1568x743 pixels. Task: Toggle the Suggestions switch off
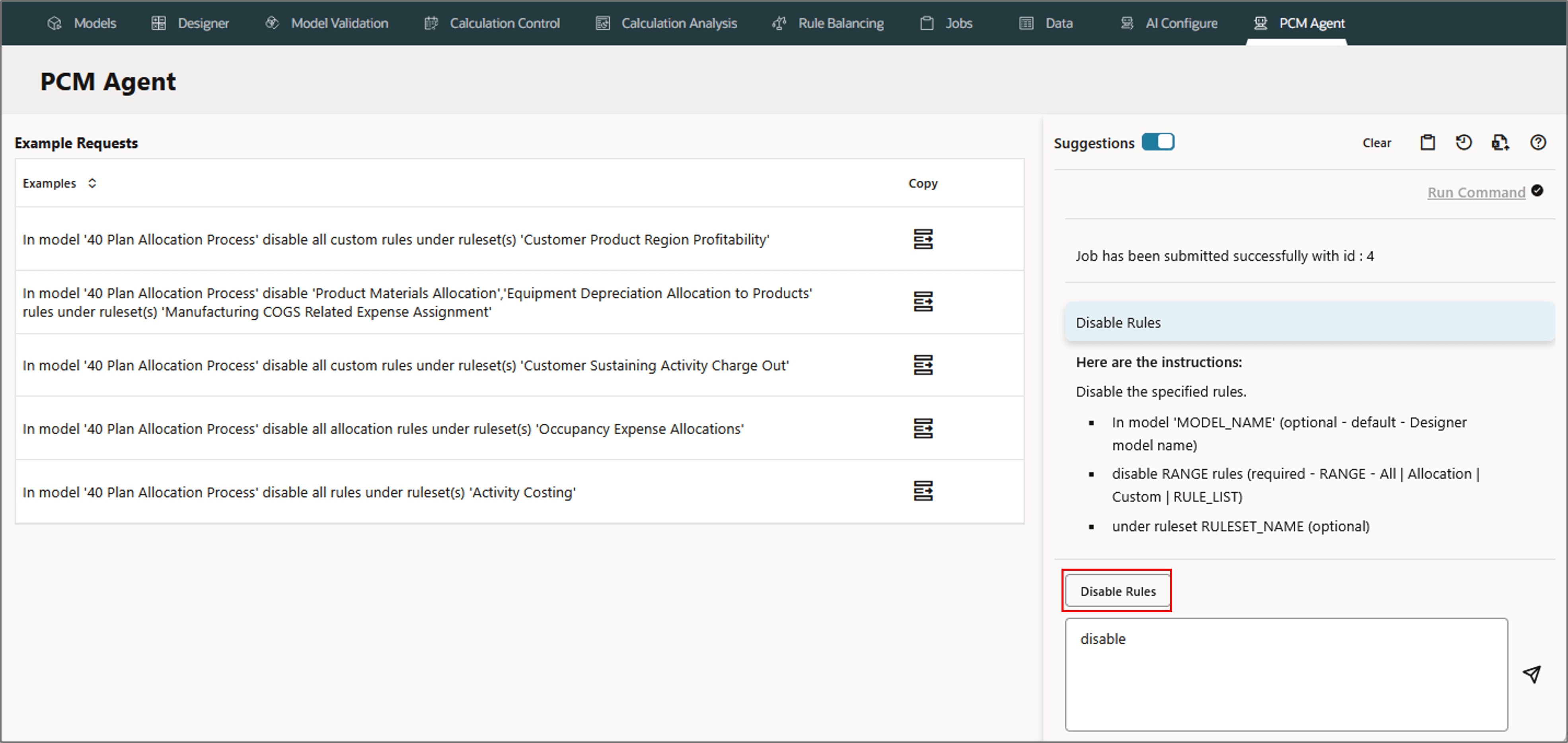[1157, 142]
